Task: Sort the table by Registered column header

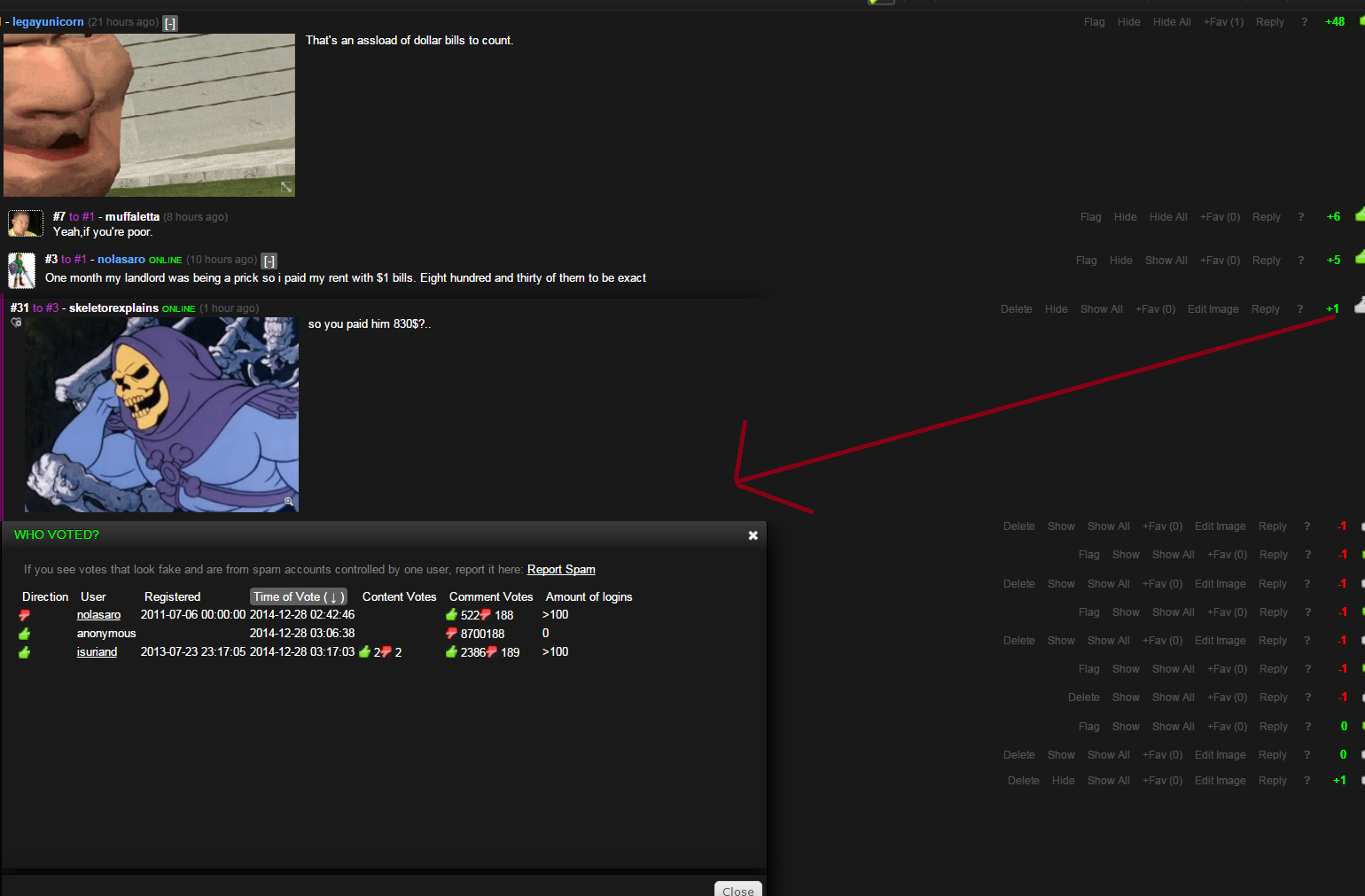Action: coord(172,597)
